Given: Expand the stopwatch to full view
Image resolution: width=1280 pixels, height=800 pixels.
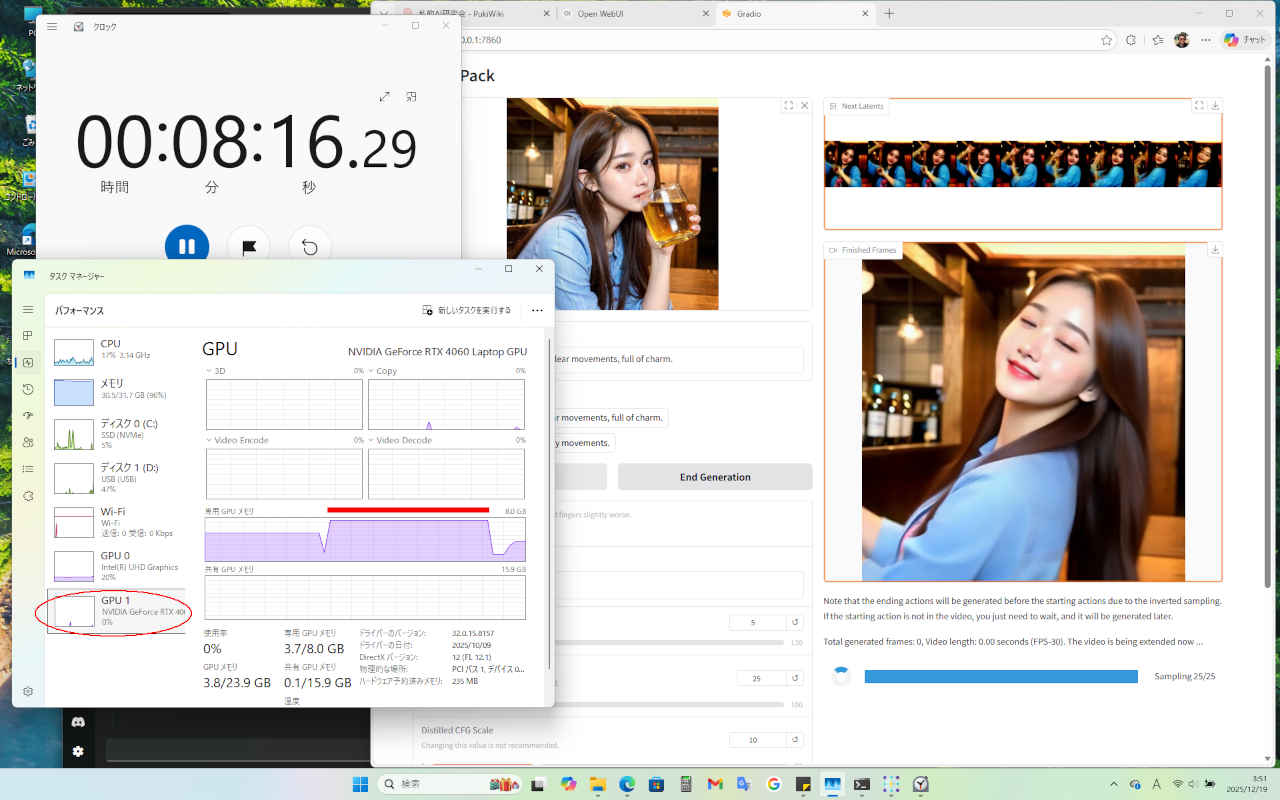Looking at the screenshot, I should click(x=385, y=97).
